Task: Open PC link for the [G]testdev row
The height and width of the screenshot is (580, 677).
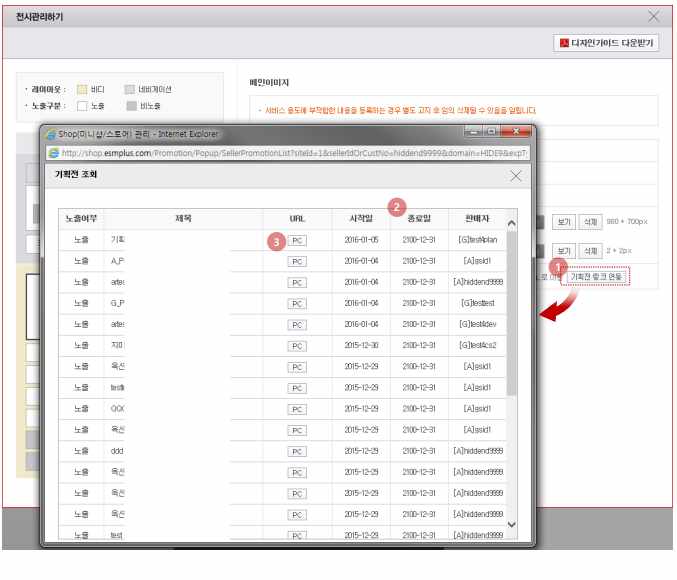Action: (297, 325)
